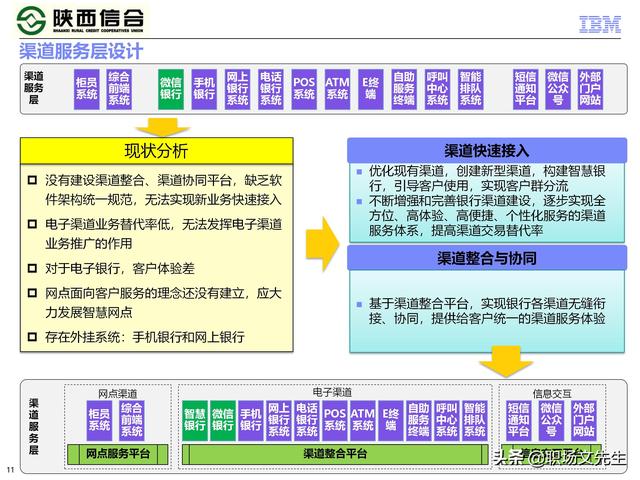The height and width of the screenshot is (480, 640).
Task: Click the IBM logo
Action: point(600,24)
